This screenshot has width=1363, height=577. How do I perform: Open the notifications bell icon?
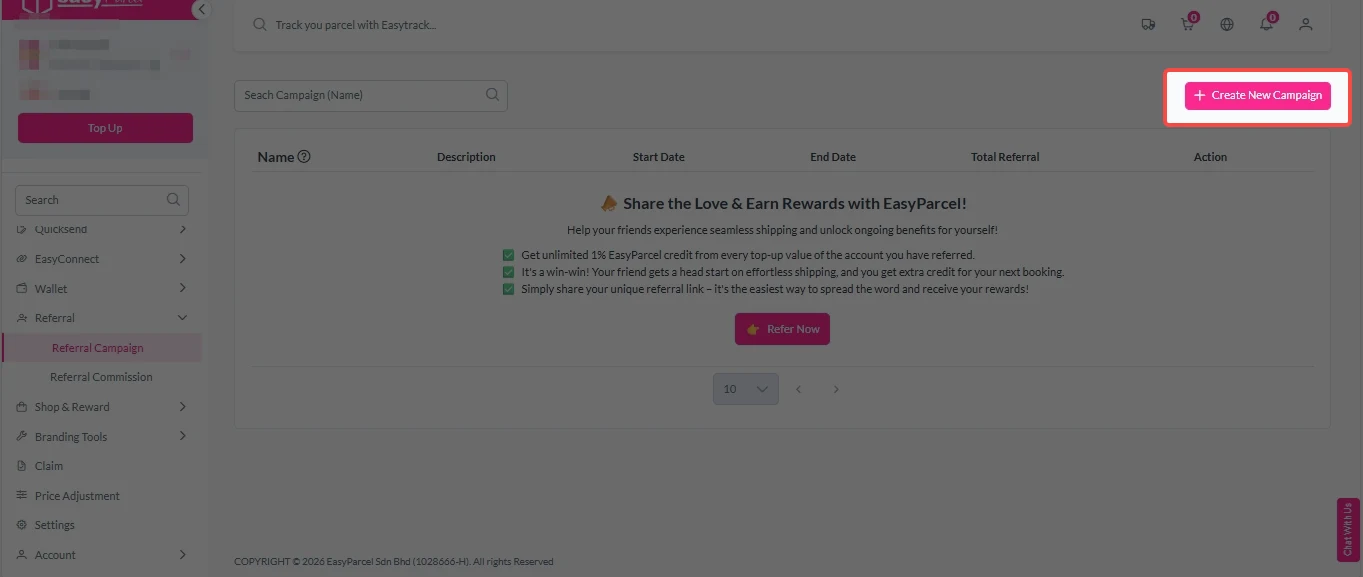coord(1267,24)
